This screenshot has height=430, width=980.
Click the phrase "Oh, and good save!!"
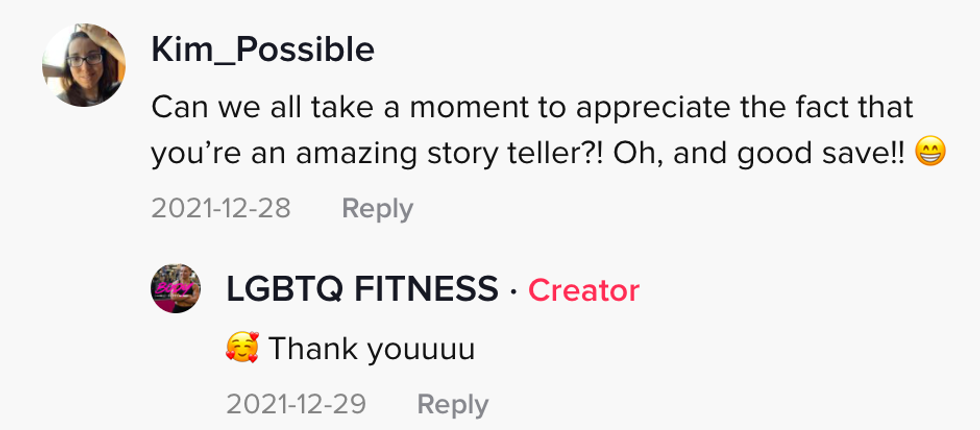tap(752, 153)
